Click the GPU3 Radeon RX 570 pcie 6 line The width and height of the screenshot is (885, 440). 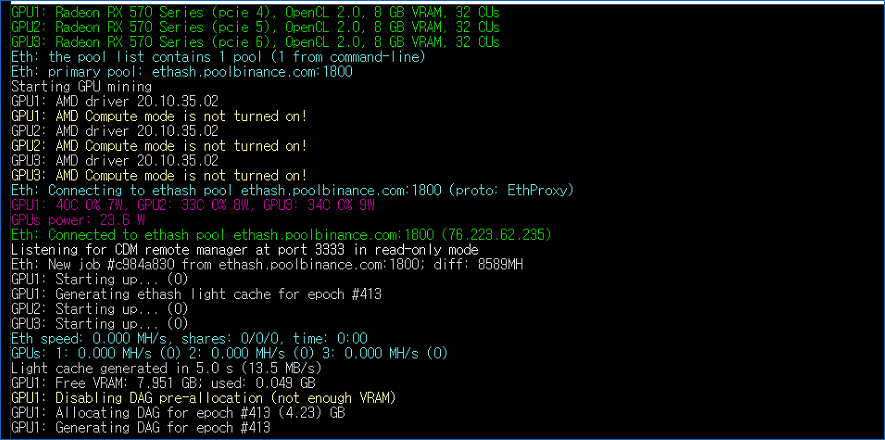(255, 42)
